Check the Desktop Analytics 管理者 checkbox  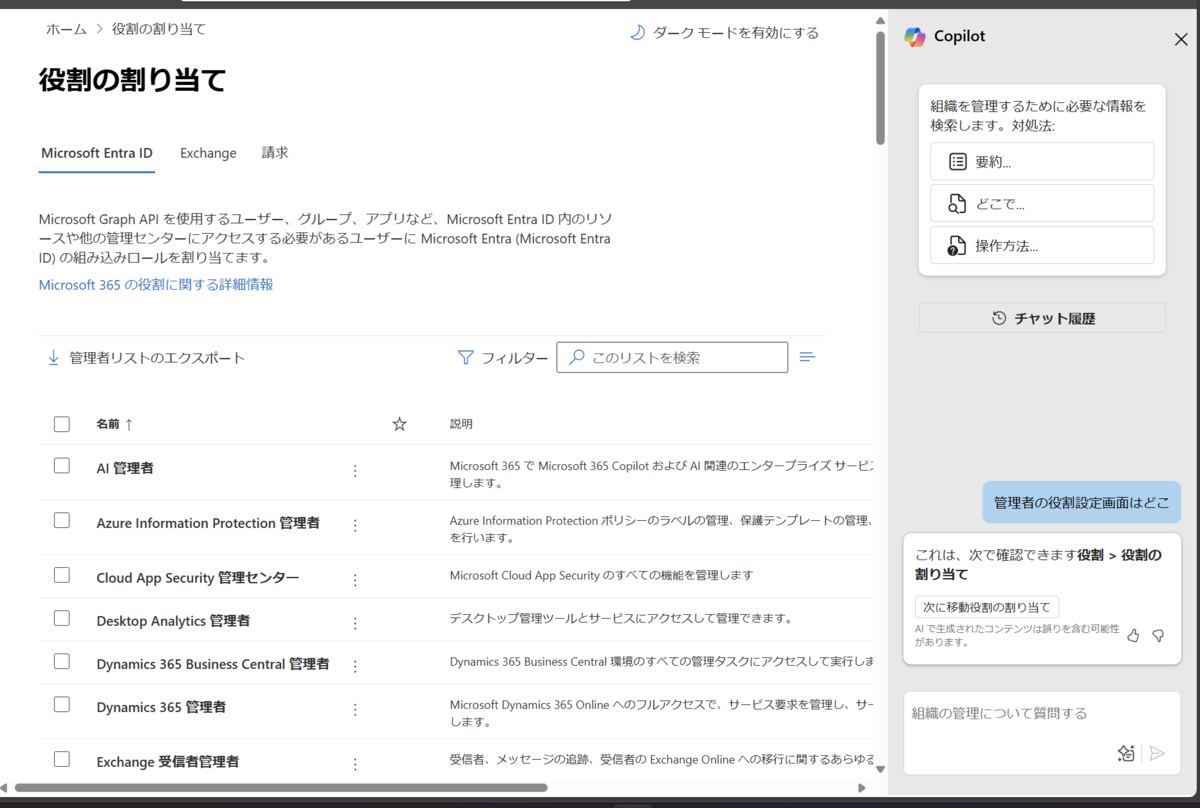pos(62,618)
